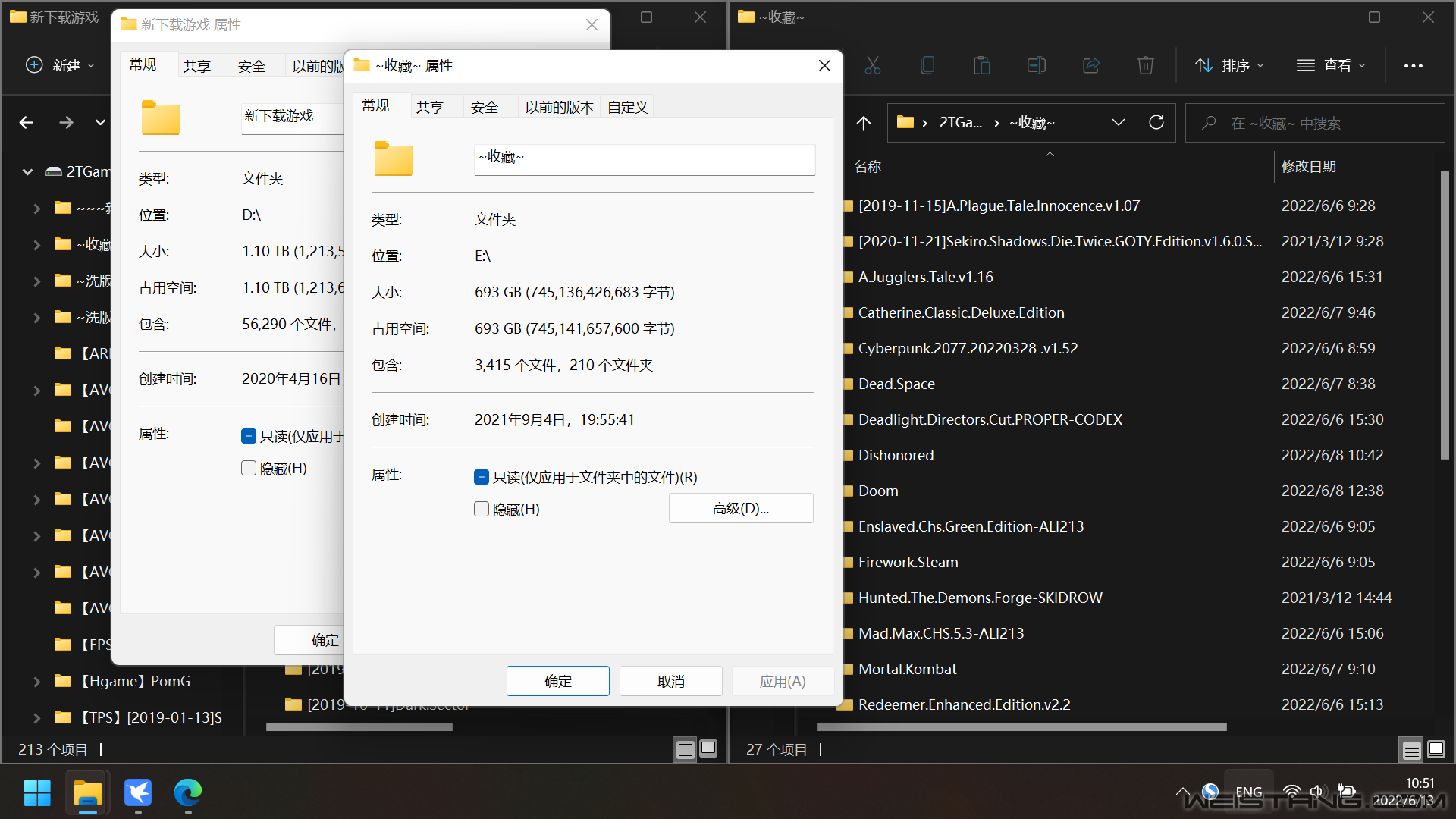Viewport: 1456px width, 819px height.
Task: Toggle 只读 checkbox in 新下载游戏 properties dialog
Action: [249, 436]
